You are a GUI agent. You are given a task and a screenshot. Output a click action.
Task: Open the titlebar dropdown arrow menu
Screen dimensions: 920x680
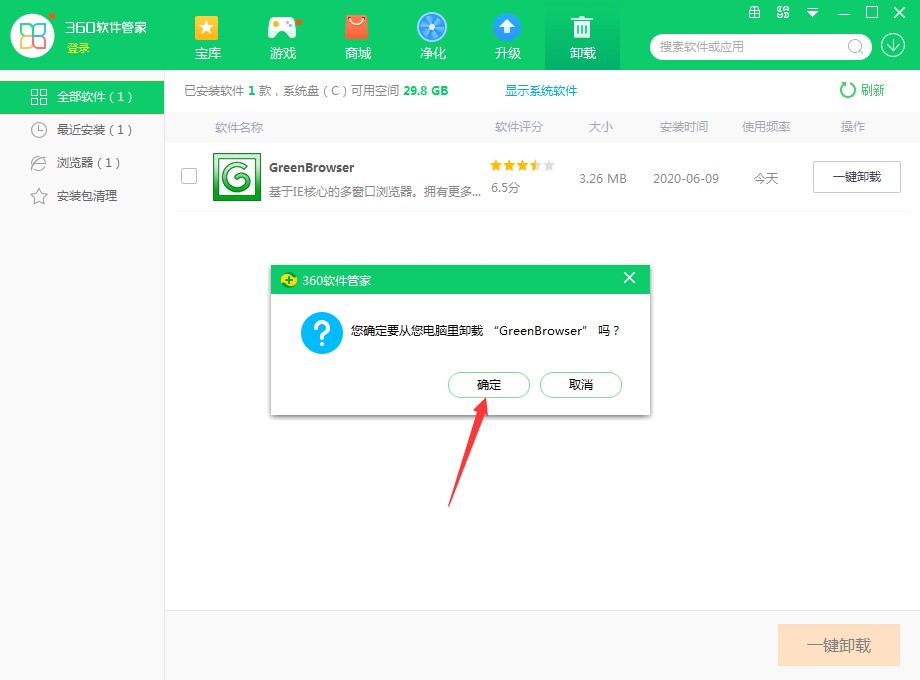tap(812, 13)
